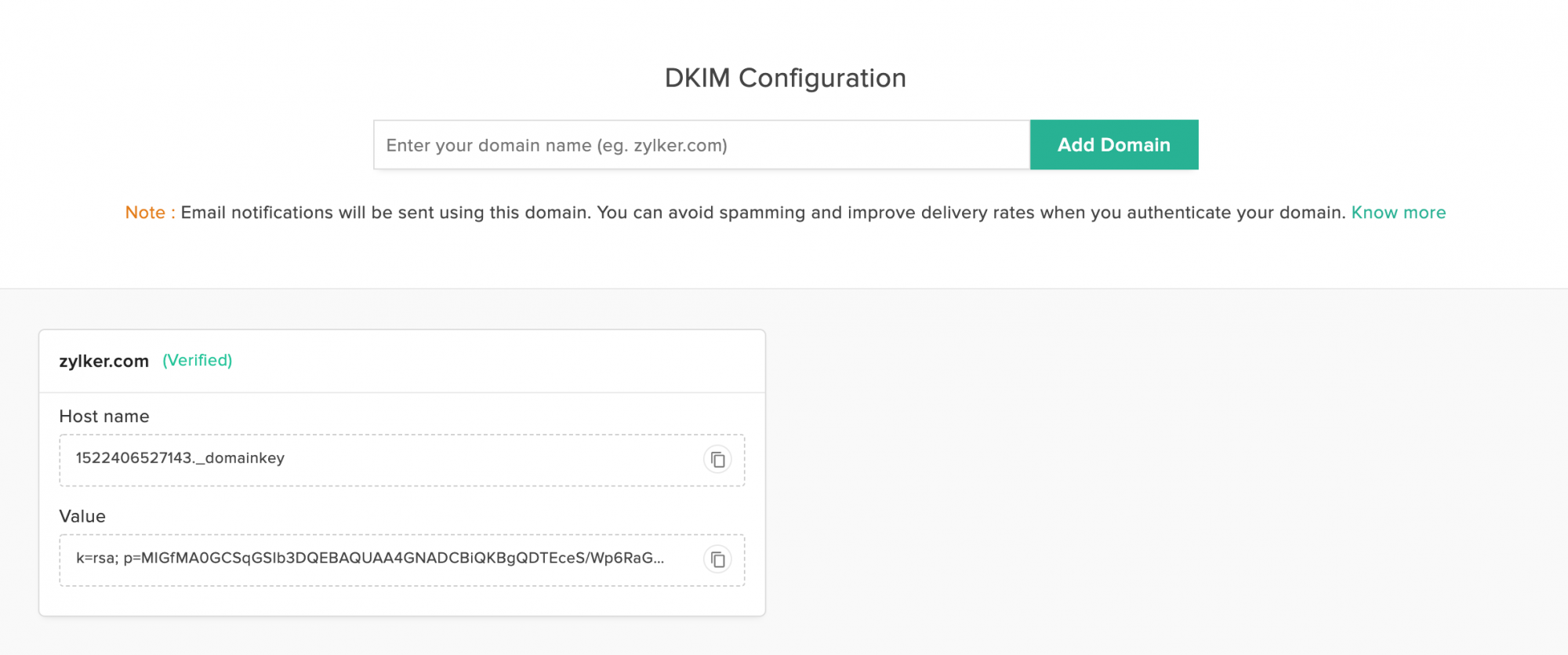Image resolution: width=1568 pixels, height=655 pixels.
Task: Click the DKIM Configuration heading
Action: click(786, 78)
